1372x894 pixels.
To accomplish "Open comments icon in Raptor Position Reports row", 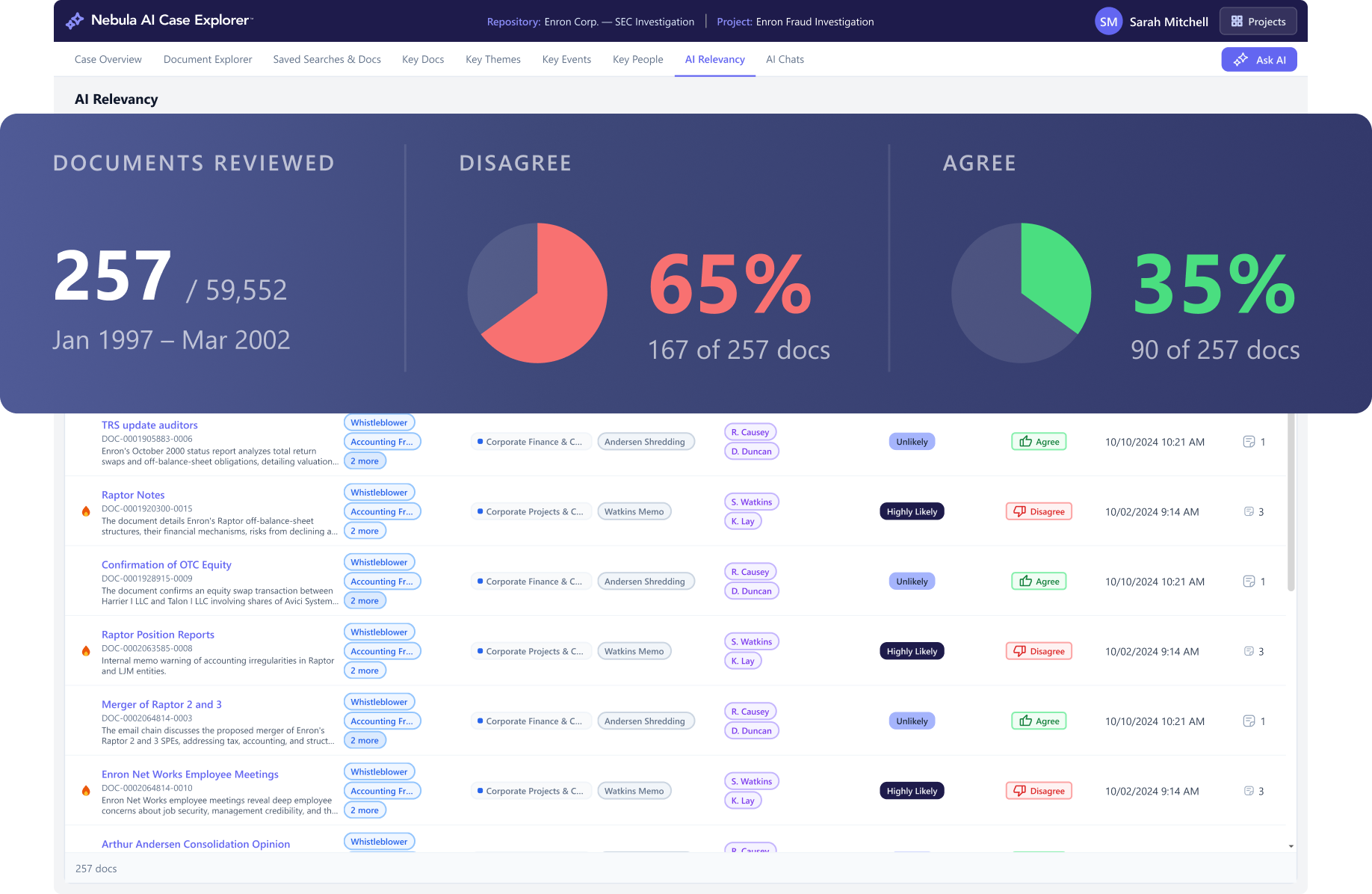I will (1249, 651).
